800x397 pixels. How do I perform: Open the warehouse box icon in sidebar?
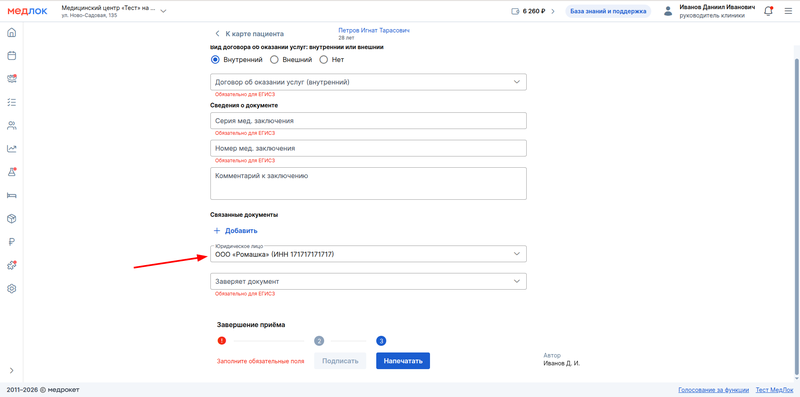click(x=12, y=218)
